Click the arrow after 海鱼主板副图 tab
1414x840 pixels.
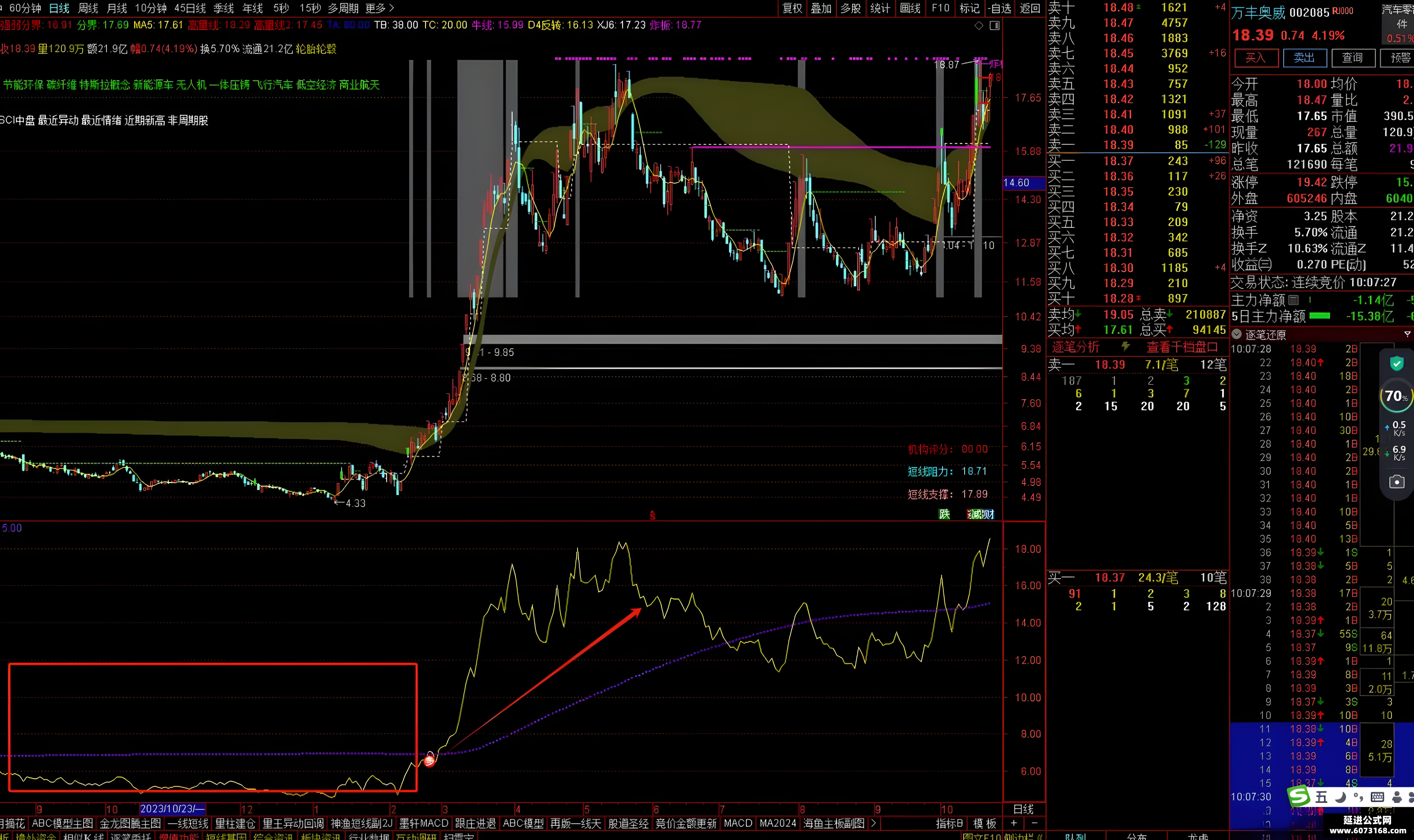point(873,823)
